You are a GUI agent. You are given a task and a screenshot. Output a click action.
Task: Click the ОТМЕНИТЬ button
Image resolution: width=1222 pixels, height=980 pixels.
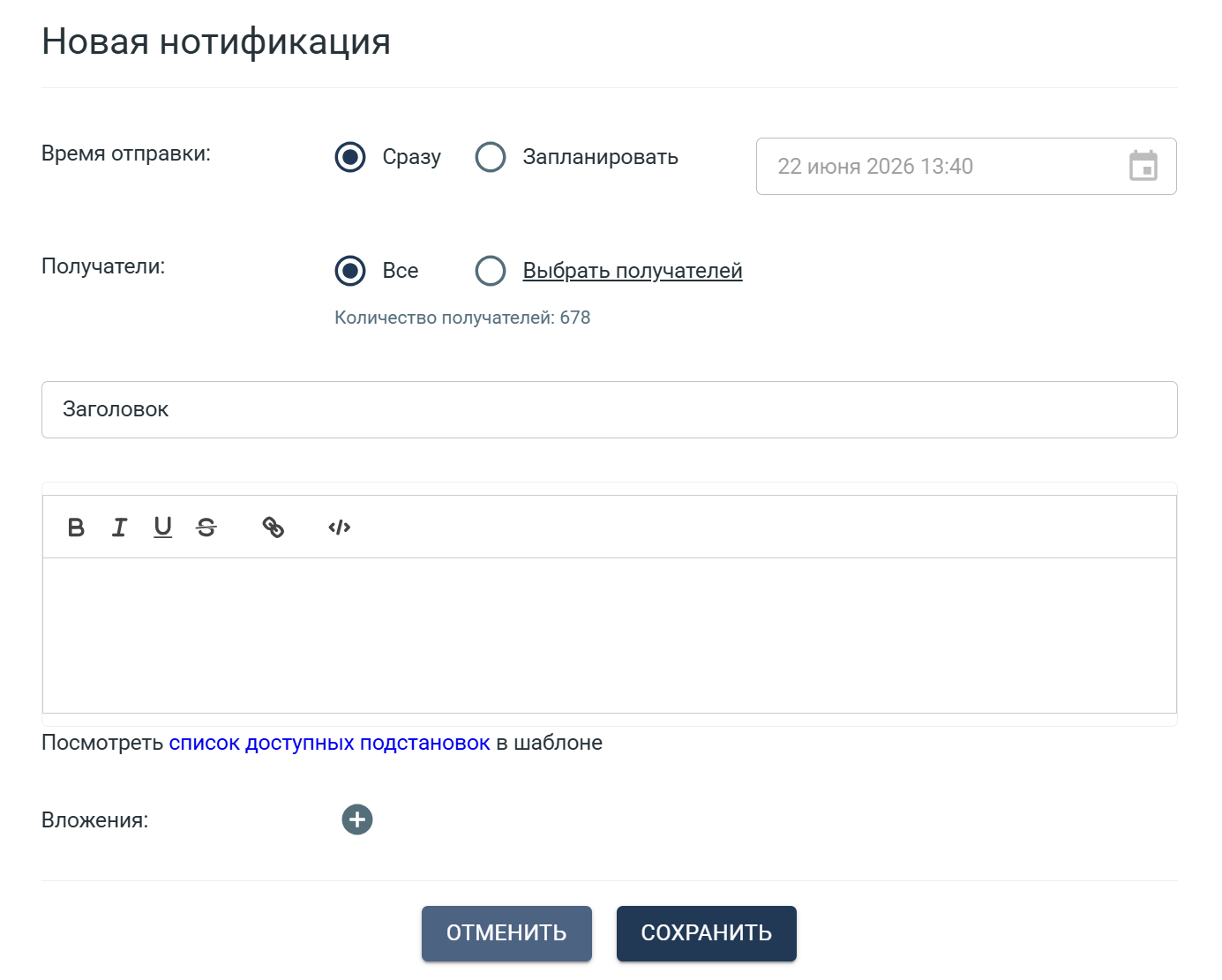[x=506, y=933]
